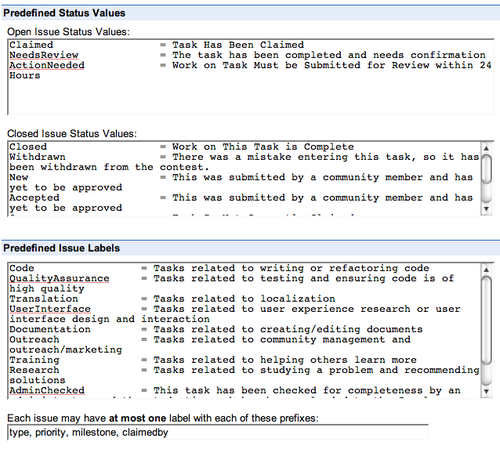The height and width of the screenshot is (449, 500).
Task: Click 'Hours' wrapped line in open statuses
Action: coord(25,75)
